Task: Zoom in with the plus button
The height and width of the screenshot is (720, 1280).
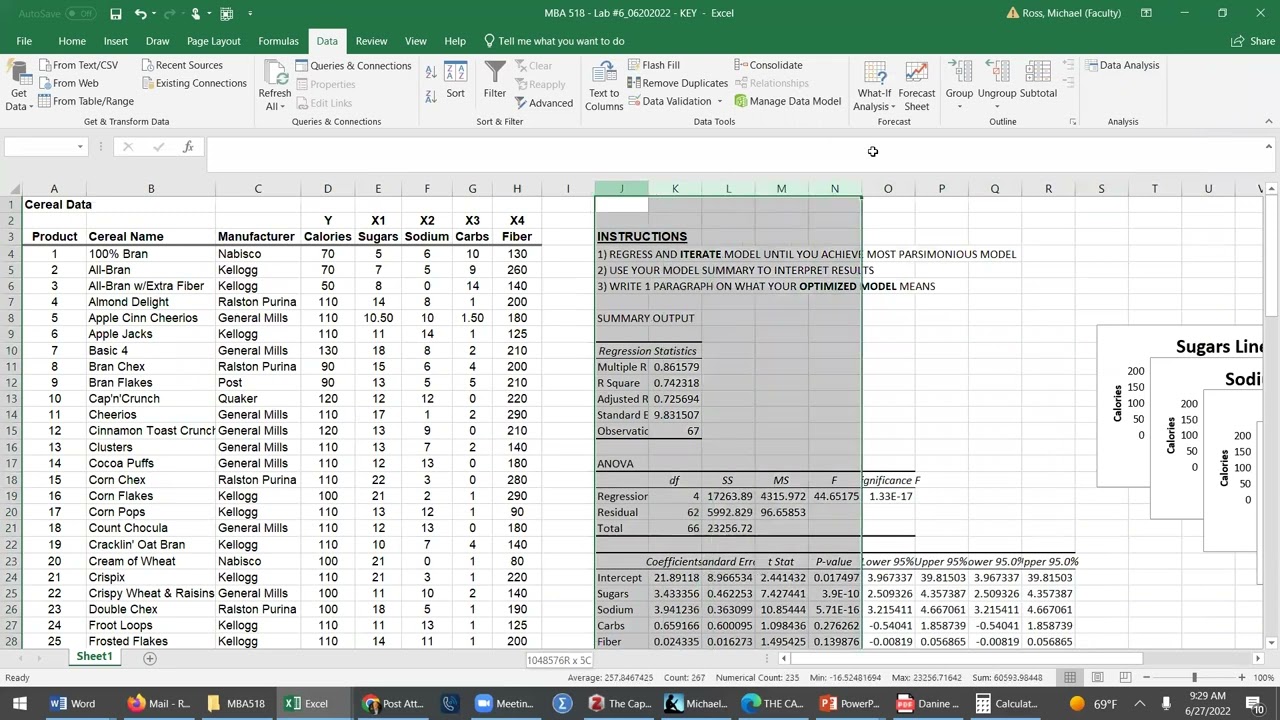Action: click(x=1242, y=678)
